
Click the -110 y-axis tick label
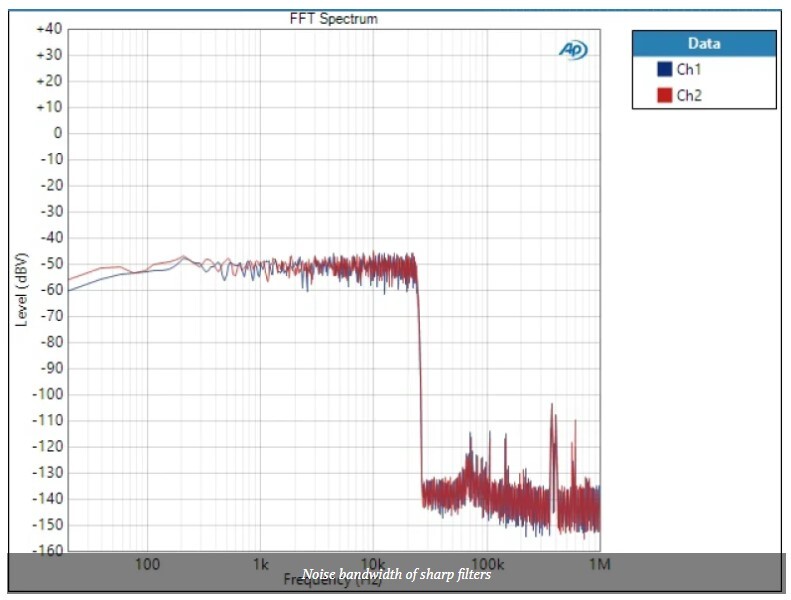point(47,420)
